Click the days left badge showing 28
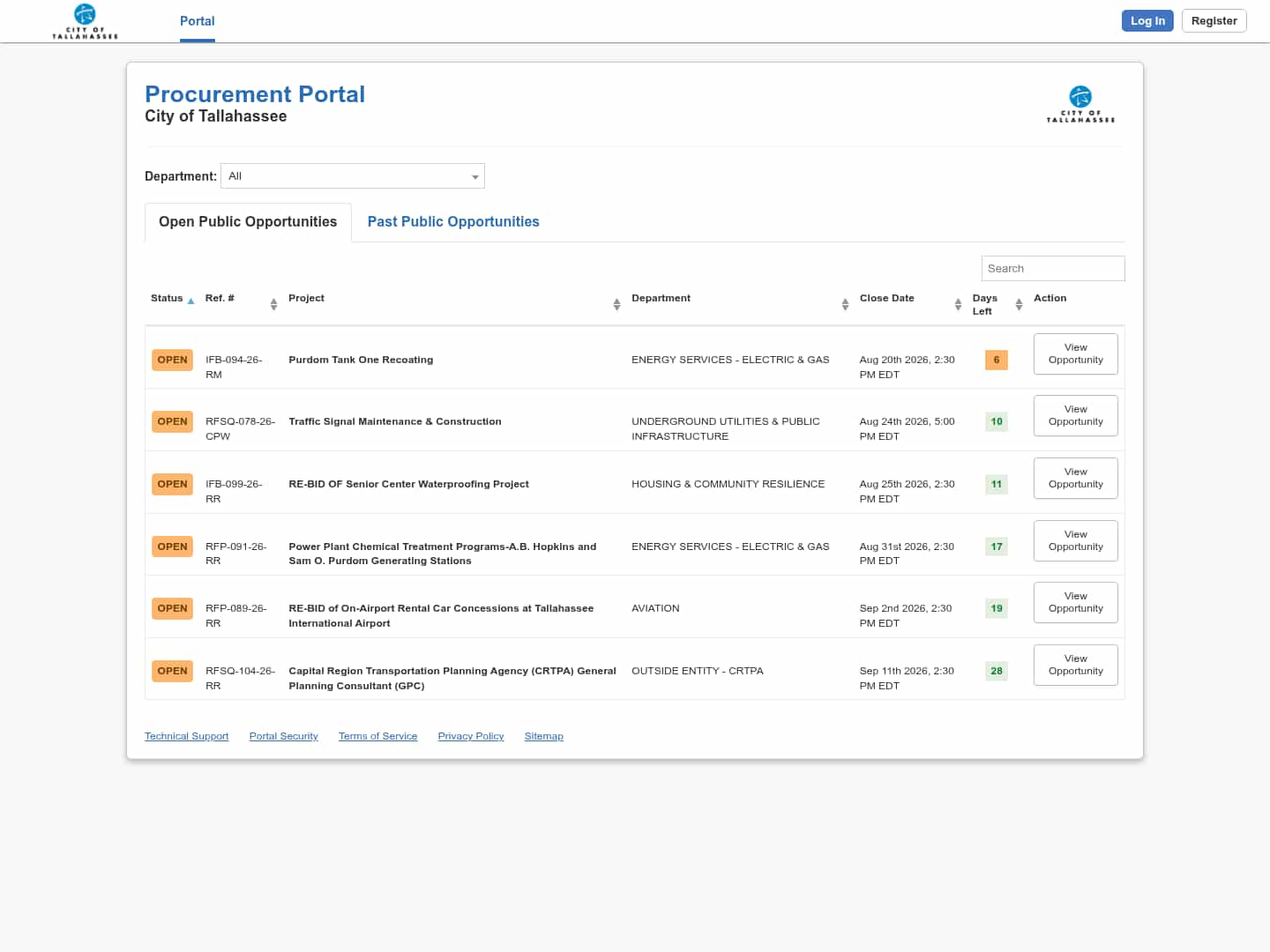 pos(997,671)
